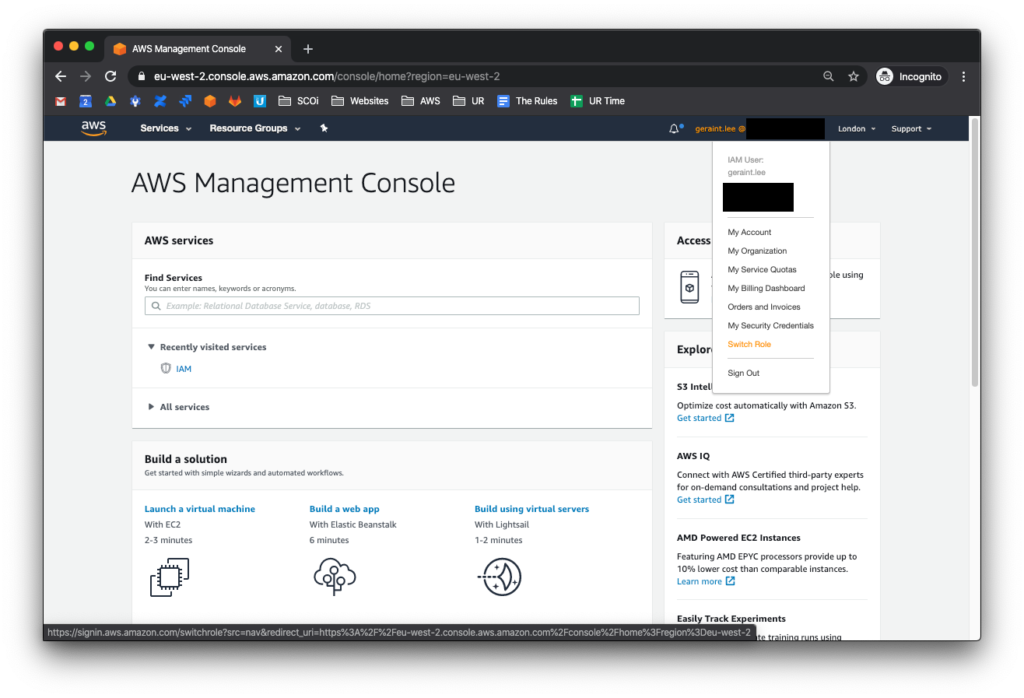Click Get started under AWS IQ
The image size is (1024, 698).
coord(705,500)
